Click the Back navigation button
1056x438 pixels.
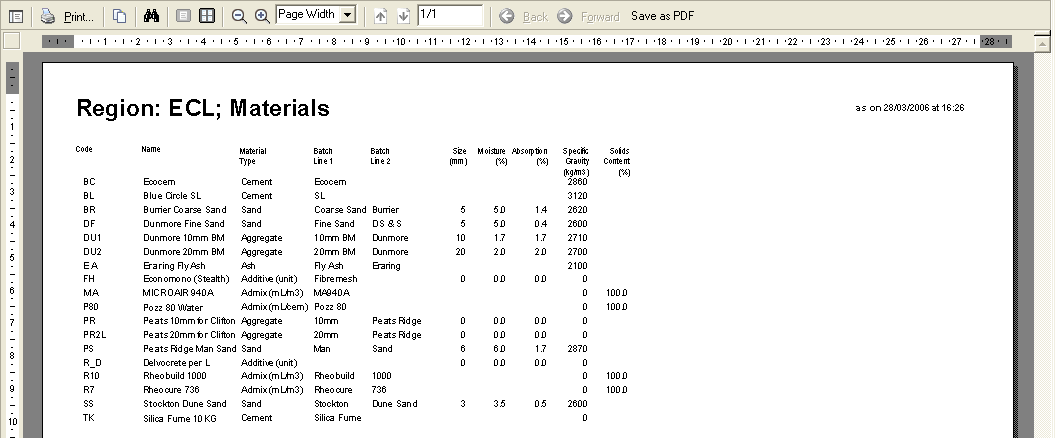pos(524,16)
